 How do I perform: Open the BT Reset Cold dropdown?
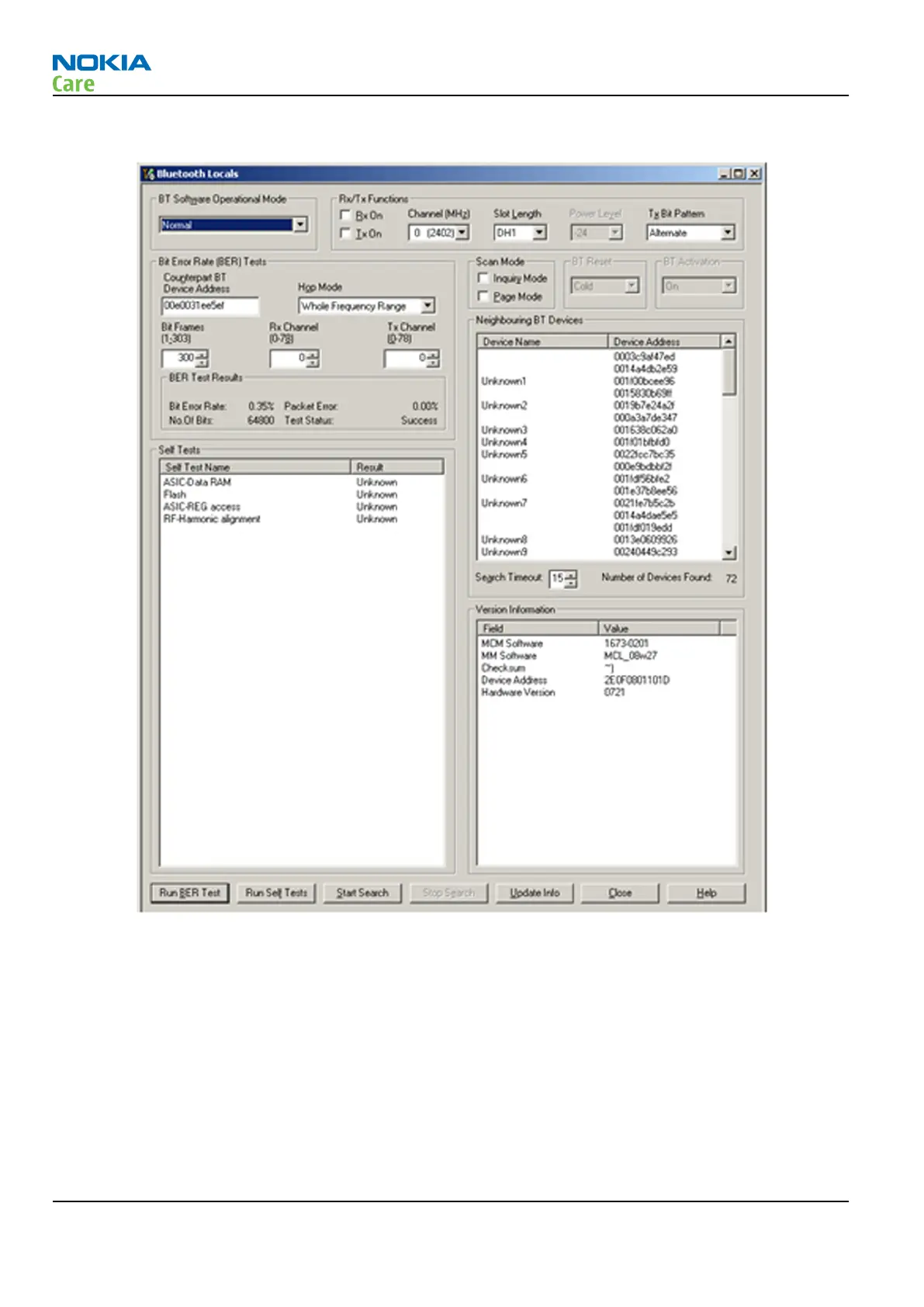(632, 286)
